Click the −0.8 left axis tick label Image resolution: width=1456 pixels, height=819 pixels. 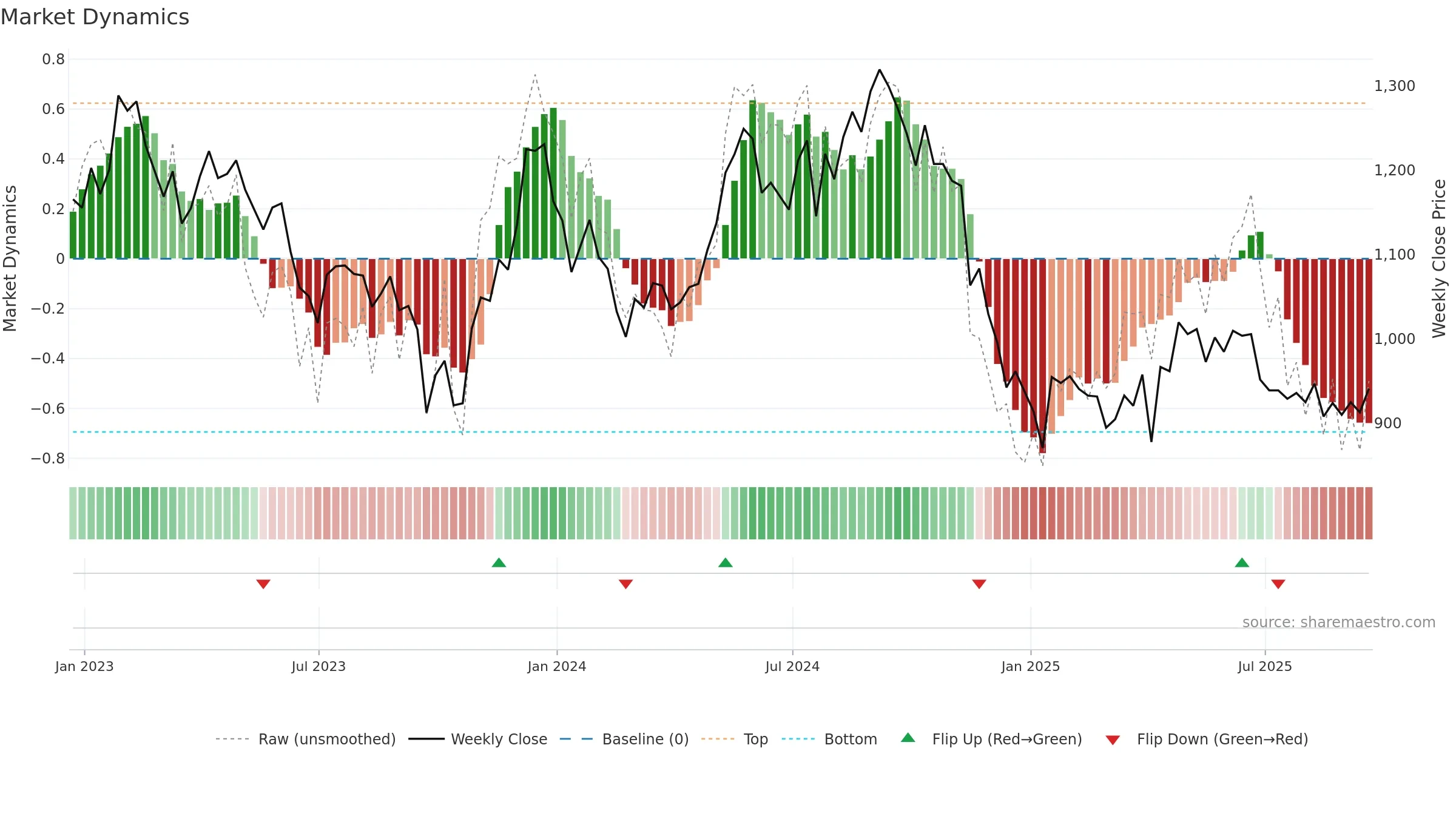click(48, 459)
